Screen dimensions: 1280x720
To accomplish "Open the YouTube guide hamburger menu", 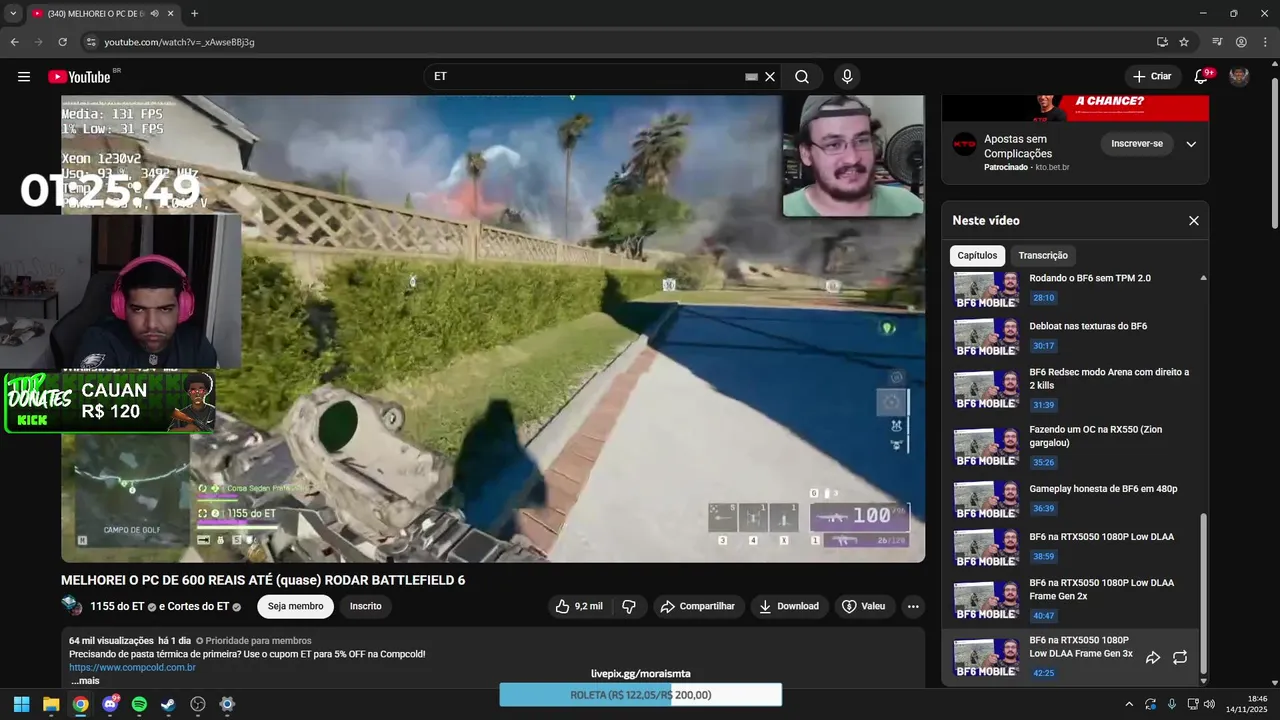I will (x=24, y=77).
